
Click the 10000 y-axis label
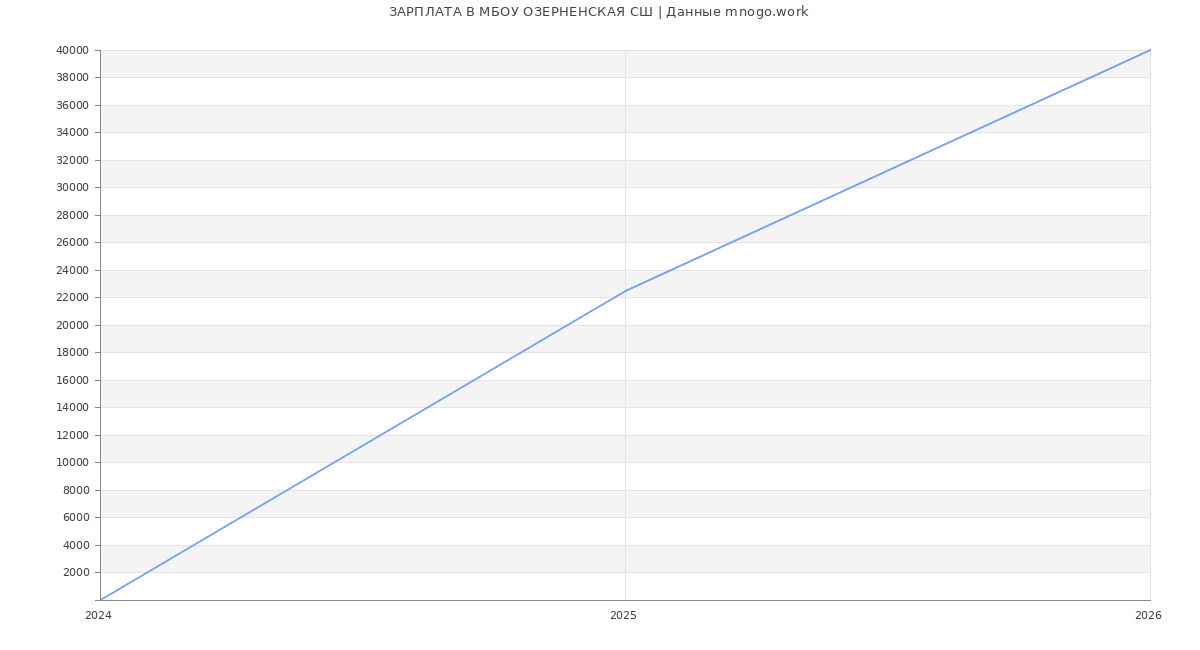point(72,463)
